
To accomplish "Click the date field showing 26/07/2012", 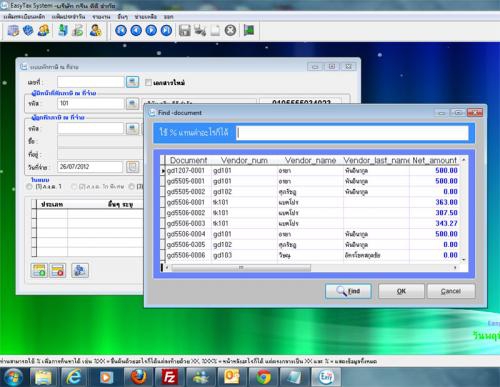I will [x=90, y=167].
